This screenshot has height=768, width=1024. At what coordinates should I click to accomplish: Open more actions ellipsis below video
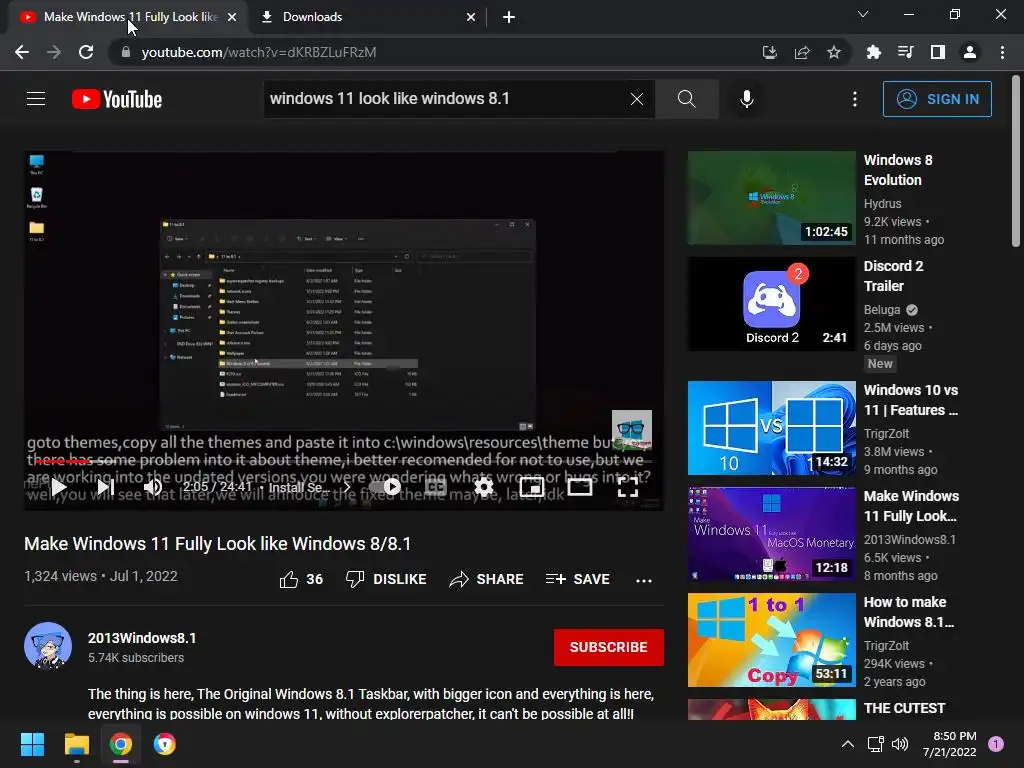[x=644, y=580]
